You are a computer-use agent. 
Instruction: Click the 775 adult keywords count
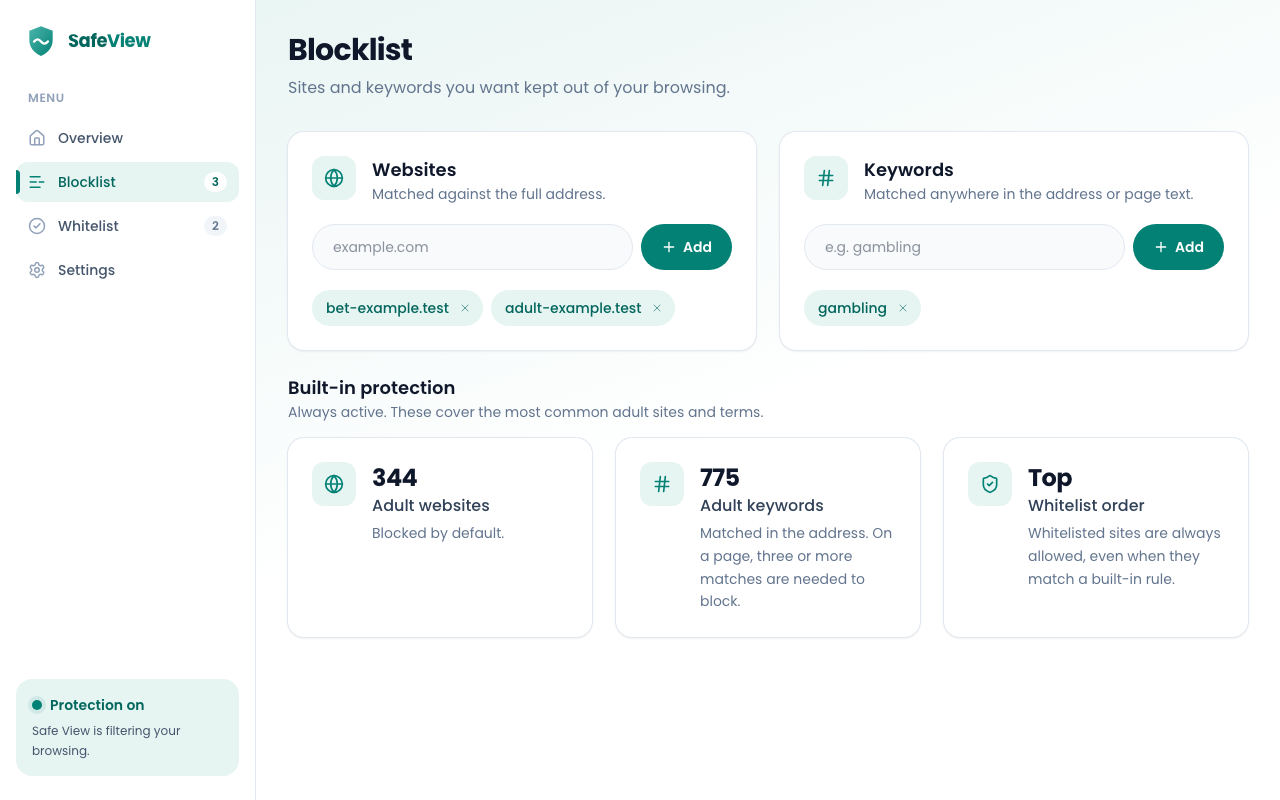720,478
